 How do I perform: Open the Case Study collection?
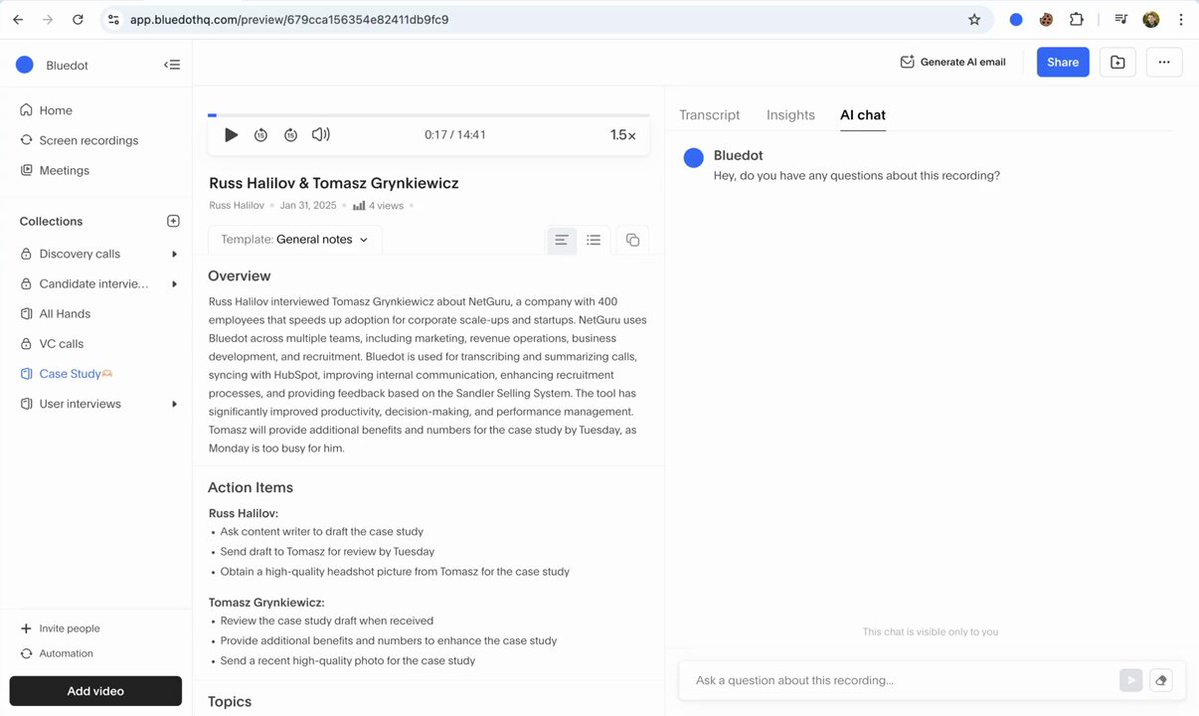[70, 373]
